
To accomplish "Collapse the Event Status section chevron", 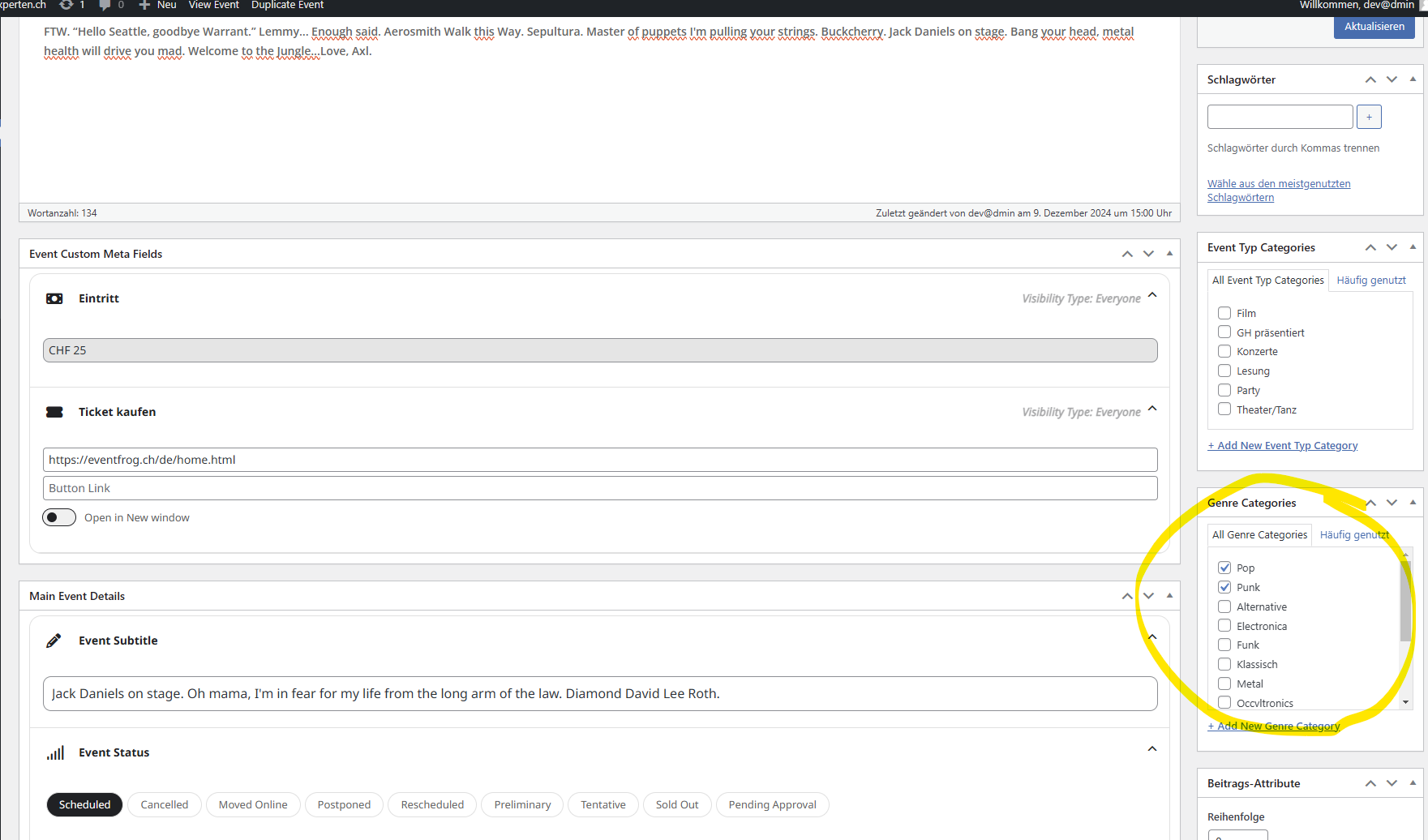I will [1152, 749].
